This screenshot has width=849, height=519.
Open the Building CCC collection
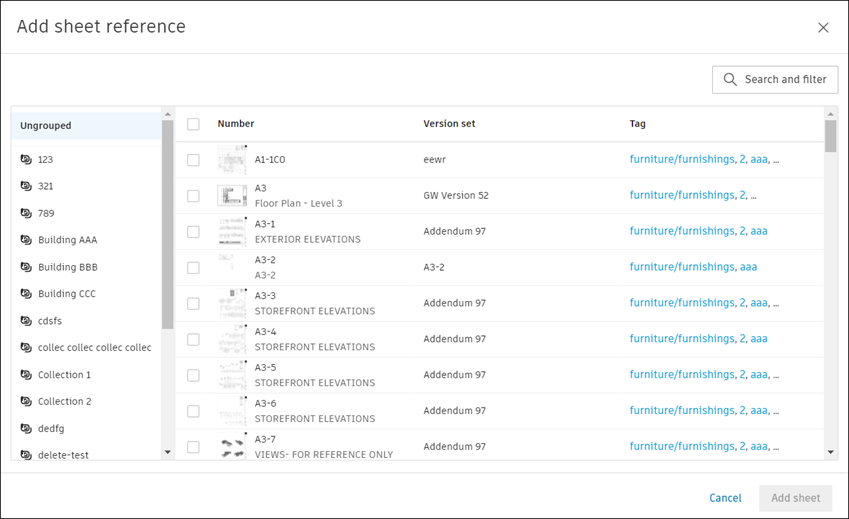[67, 294]
